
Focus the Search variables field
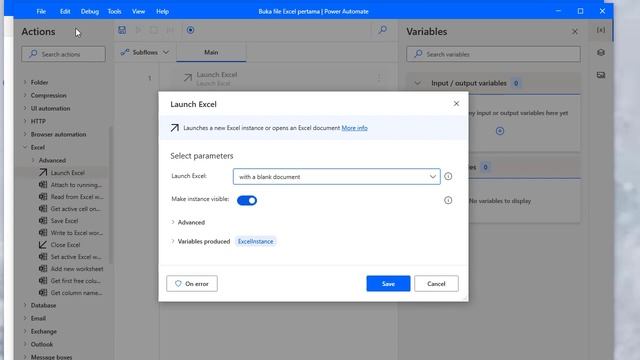point(493,54)
